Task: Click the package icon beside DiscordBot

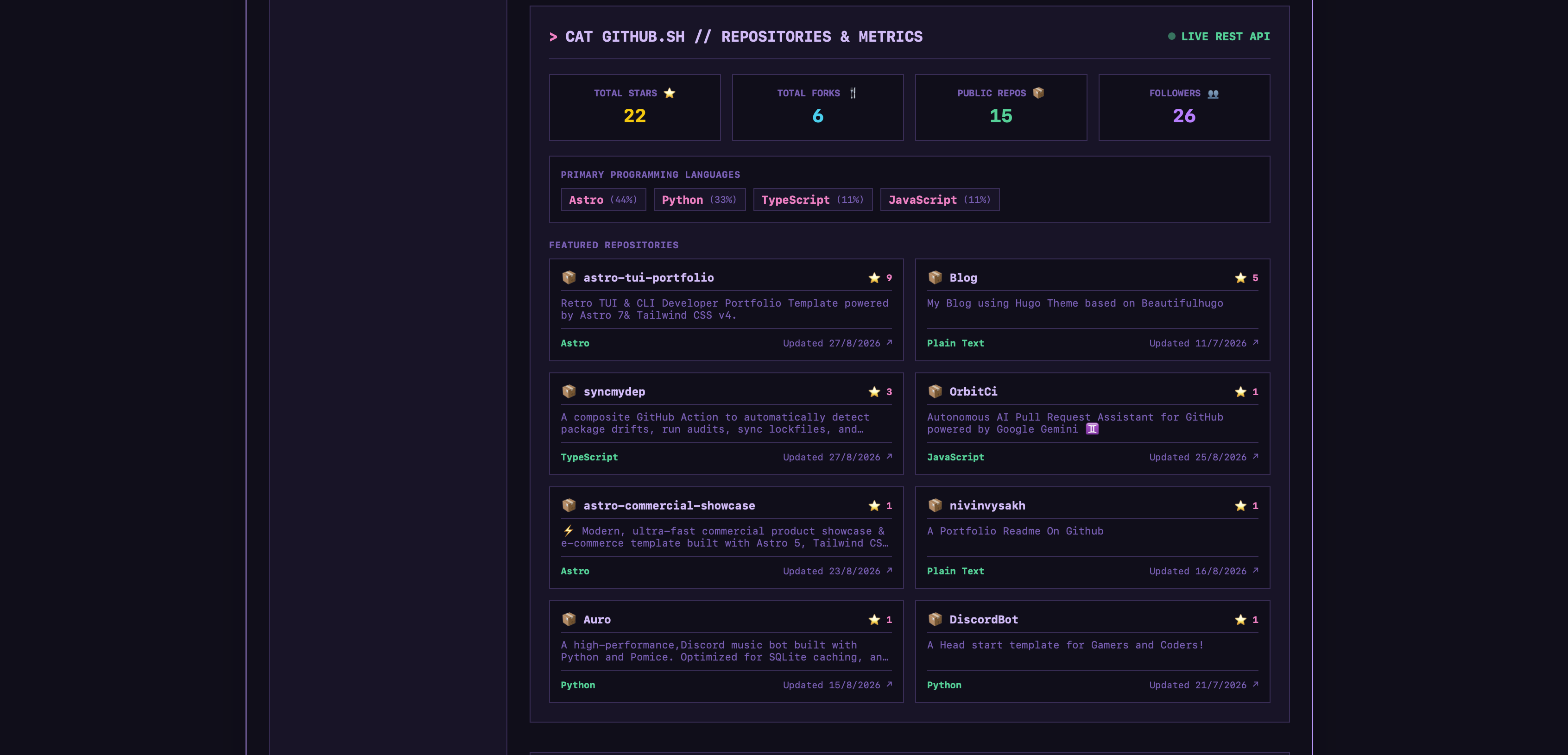Action: [935, 619]
